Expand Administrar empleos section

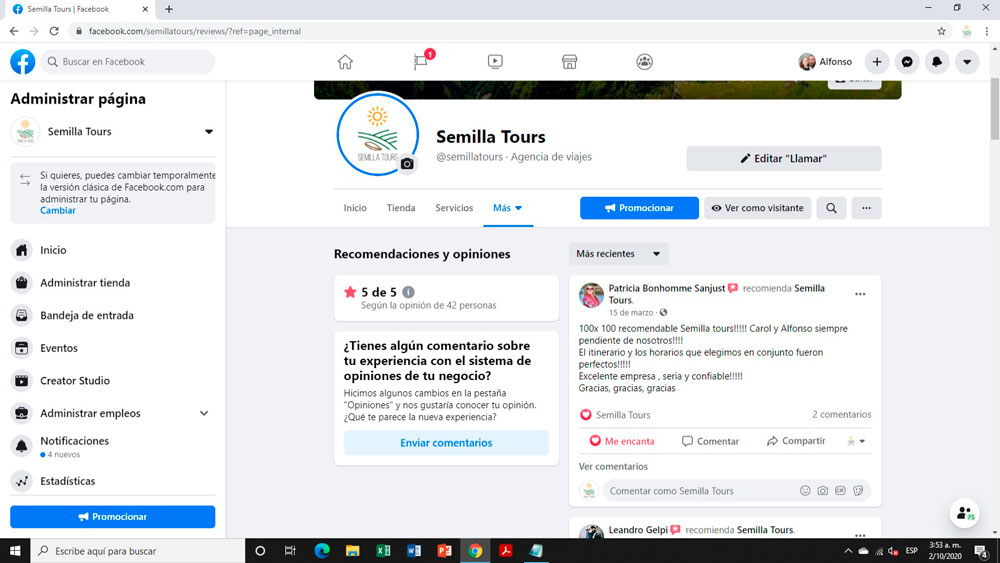(204, 413)
